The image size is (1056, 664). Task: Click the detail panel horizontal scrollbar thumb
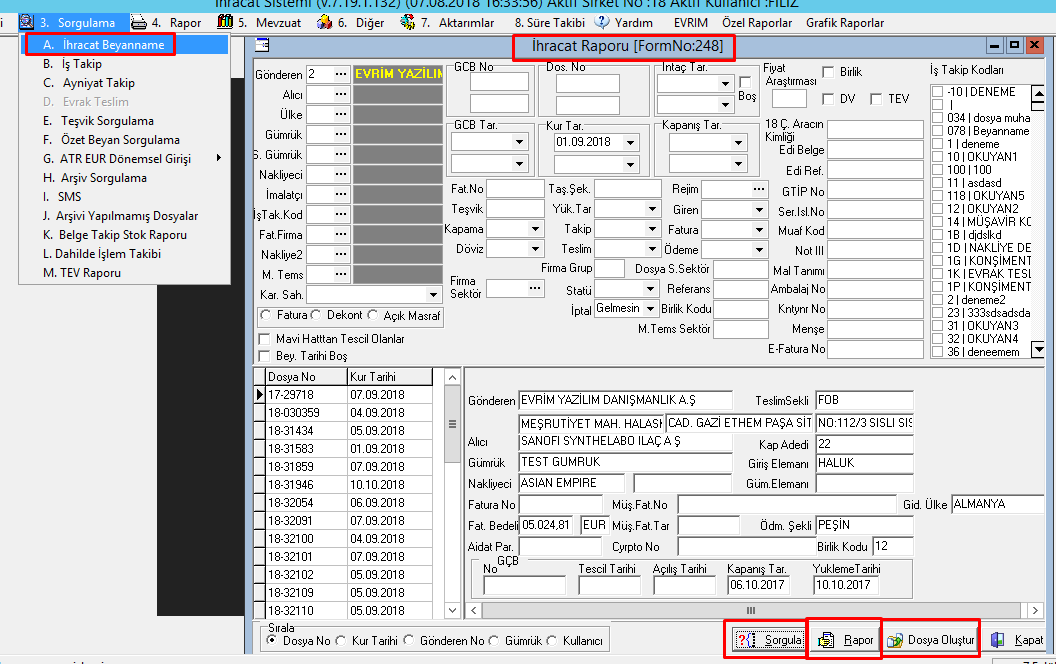[x=751, y=610]
